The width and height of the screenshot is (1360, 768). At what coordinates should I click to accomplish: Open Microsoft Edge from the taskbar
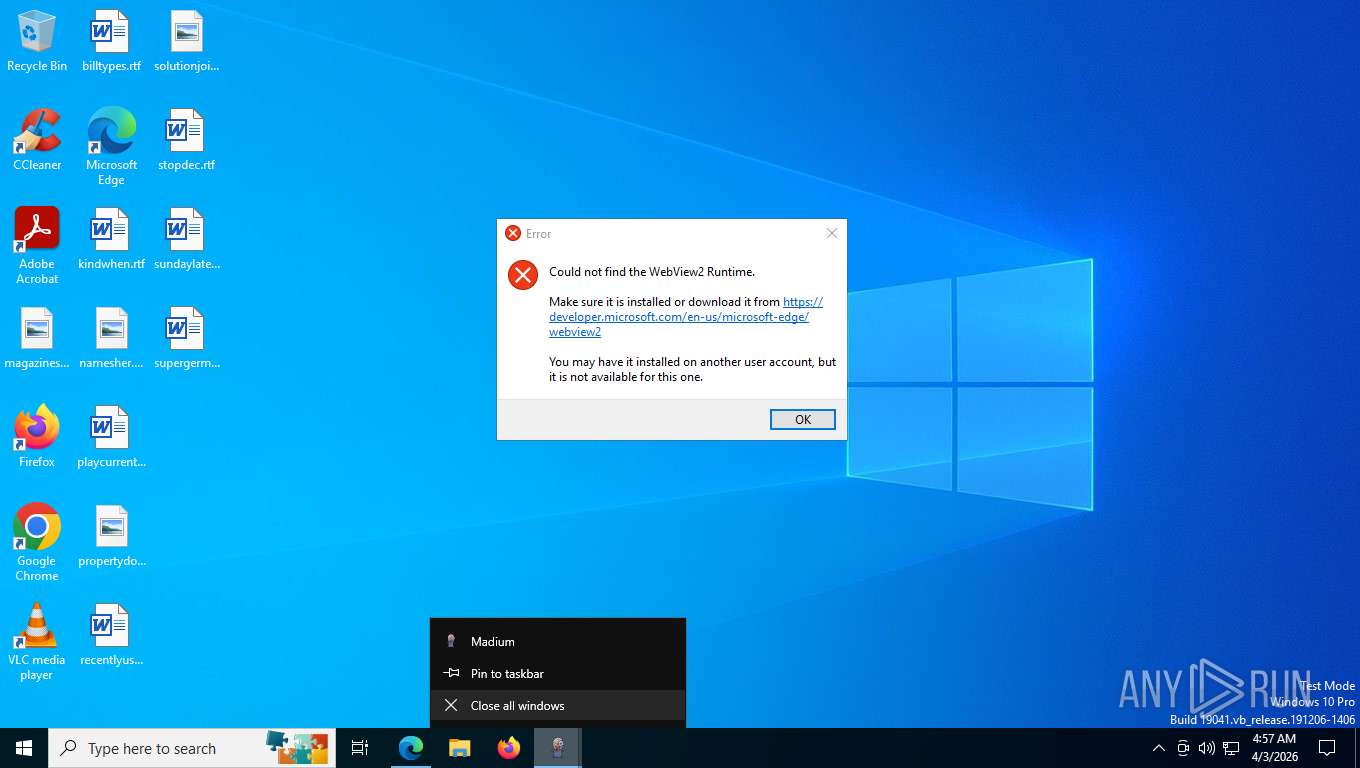tap(411, 748)
